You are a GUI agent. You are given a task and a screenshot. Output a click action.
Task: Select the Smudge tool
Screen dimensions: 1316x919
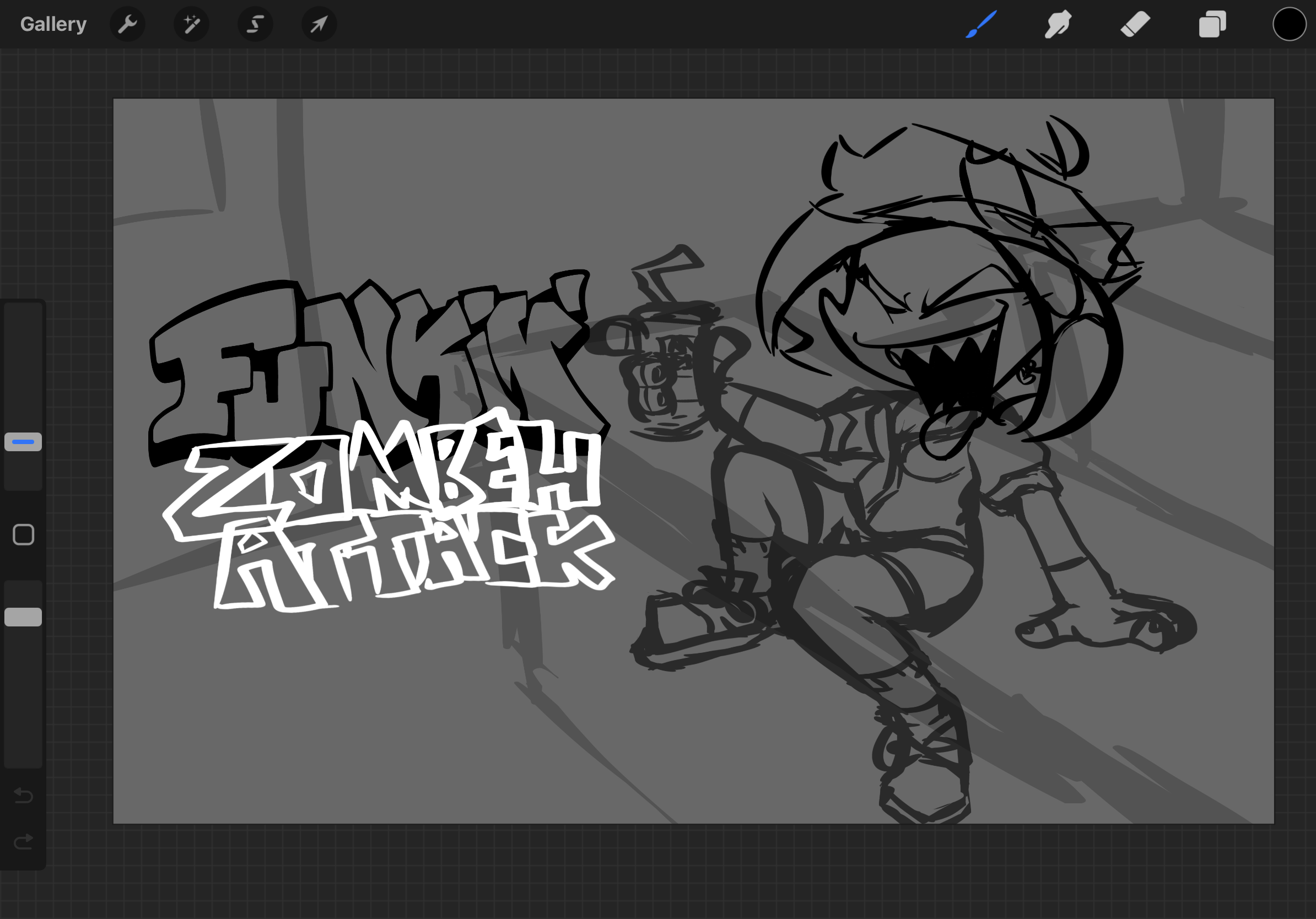click(1058, 24)
